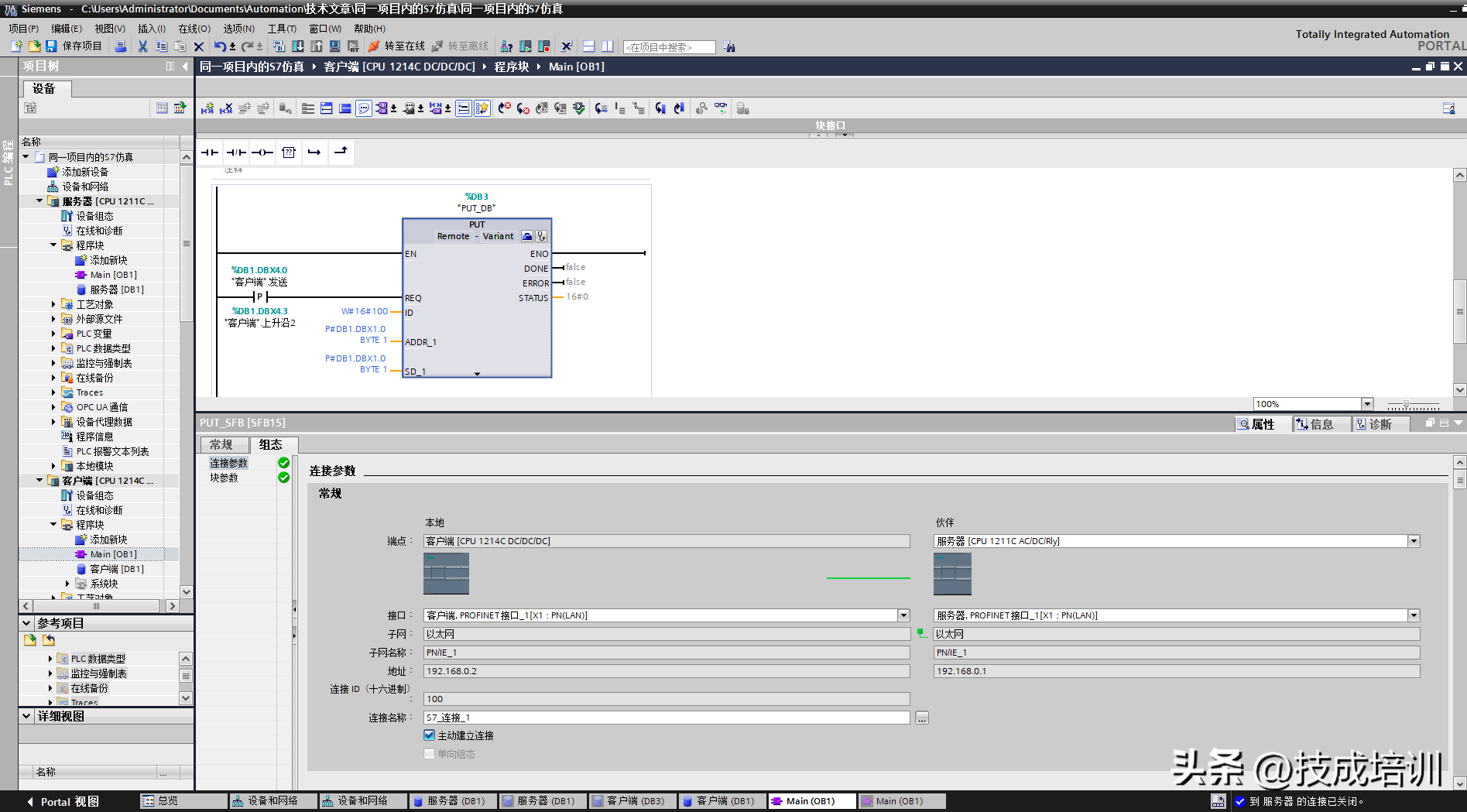Collapse the 服务器 [CPU 1211C] tree node

pyautogui.click(x=39, y=201)
